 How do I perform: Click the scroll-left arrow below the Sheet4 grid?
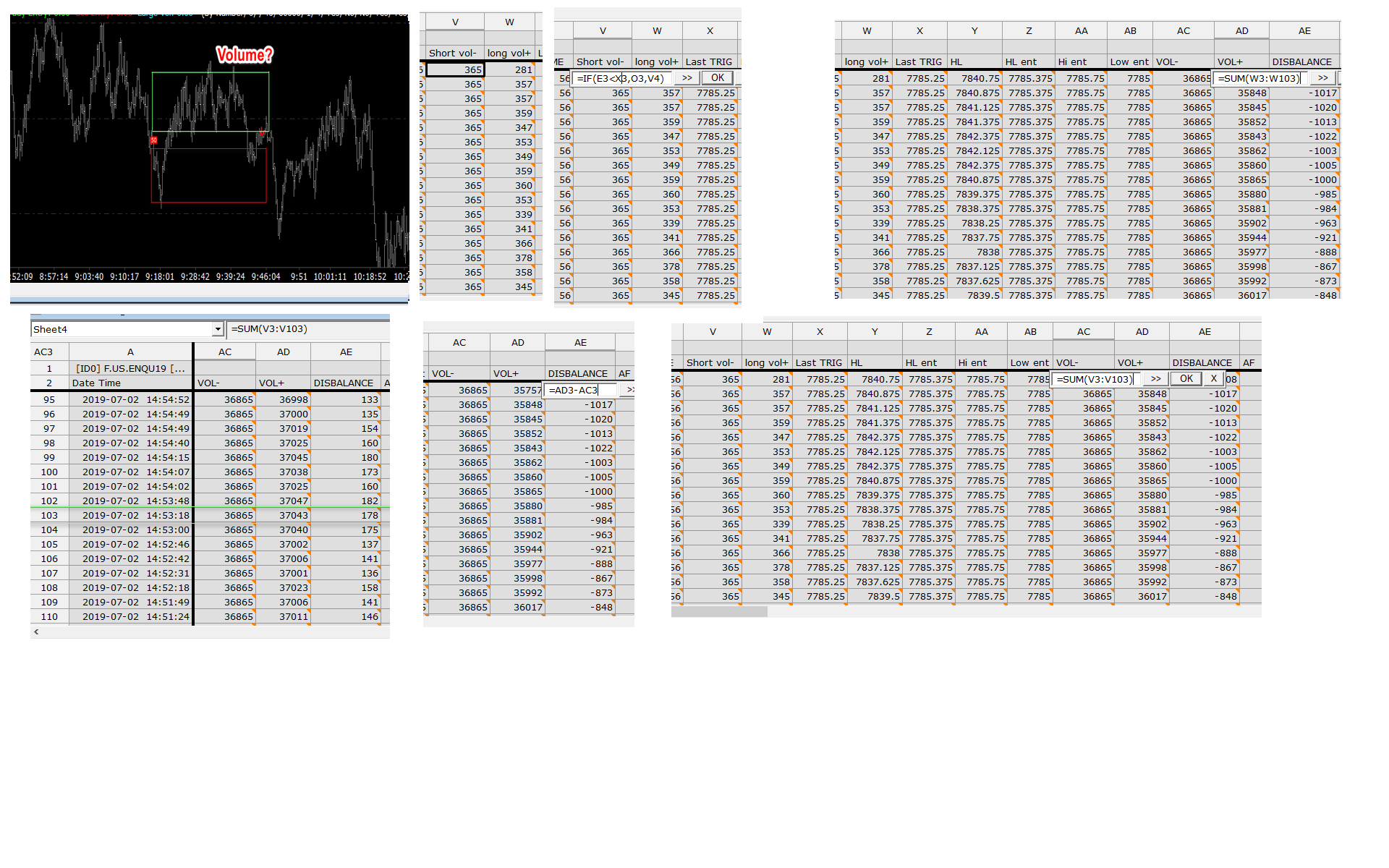tap(36, 631)
